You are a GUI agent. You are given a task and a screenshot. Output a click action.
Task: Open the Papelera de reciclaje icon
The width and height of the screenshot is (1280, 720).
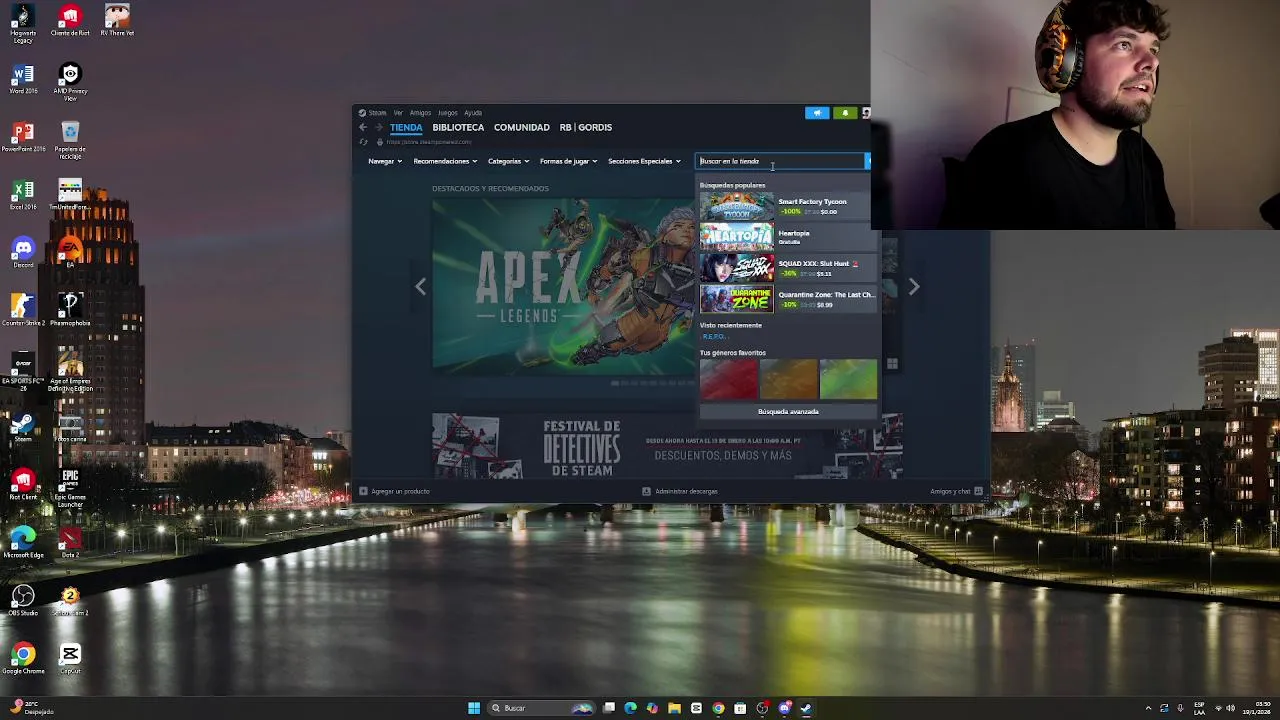point(70,140)
